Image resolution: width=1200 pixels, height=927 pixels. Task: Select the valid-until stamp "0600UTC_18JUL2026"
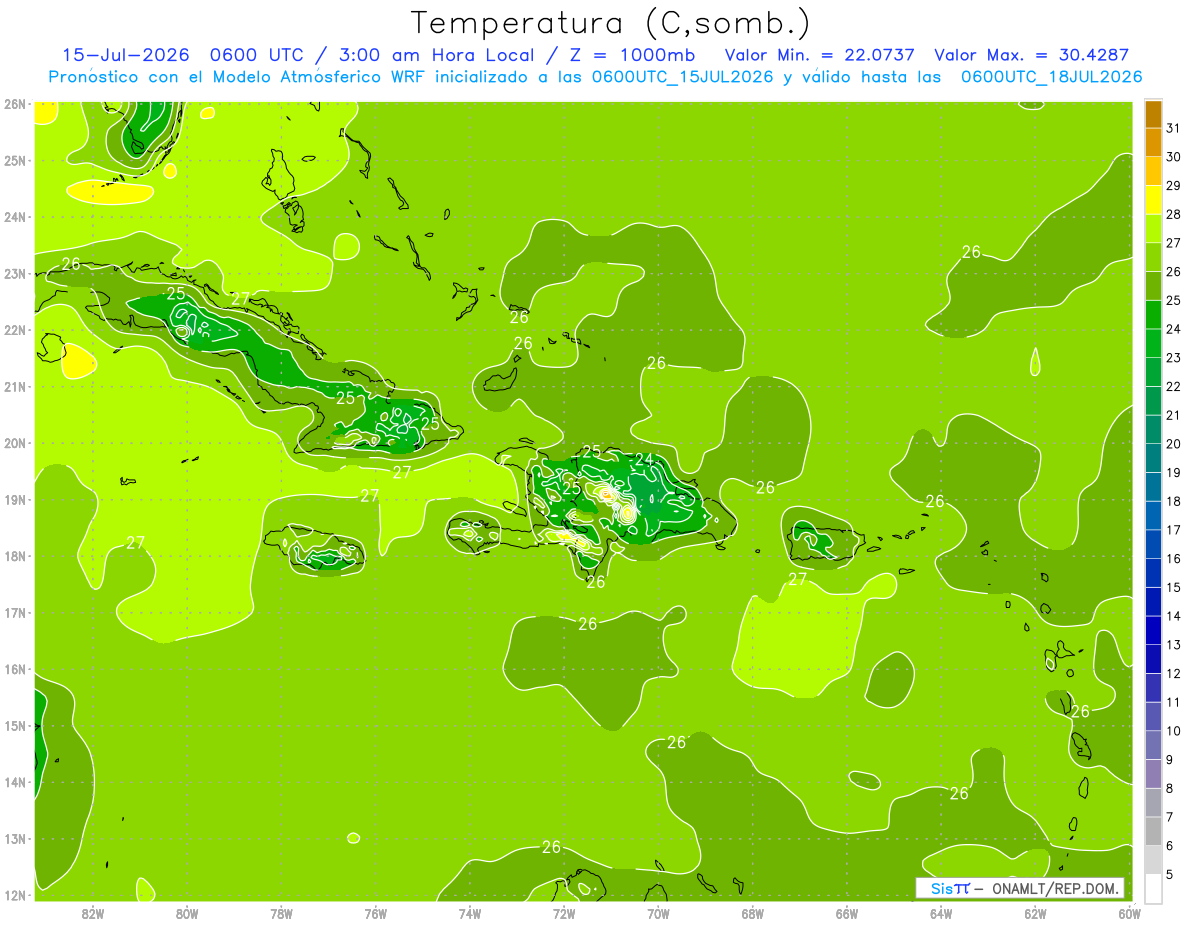click(x=1051, y=77)
